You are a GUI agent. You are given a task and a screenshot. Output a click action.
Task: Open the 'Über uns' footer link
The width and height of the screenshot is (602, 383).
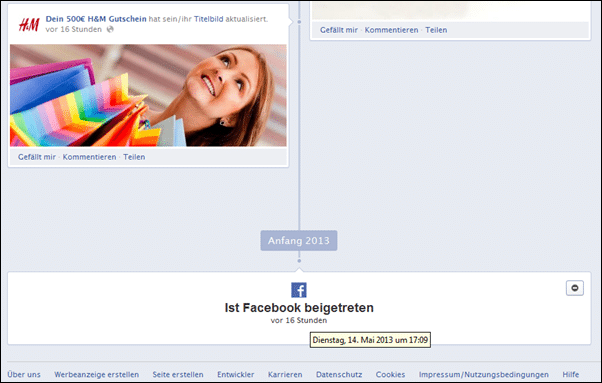point(24,375)
